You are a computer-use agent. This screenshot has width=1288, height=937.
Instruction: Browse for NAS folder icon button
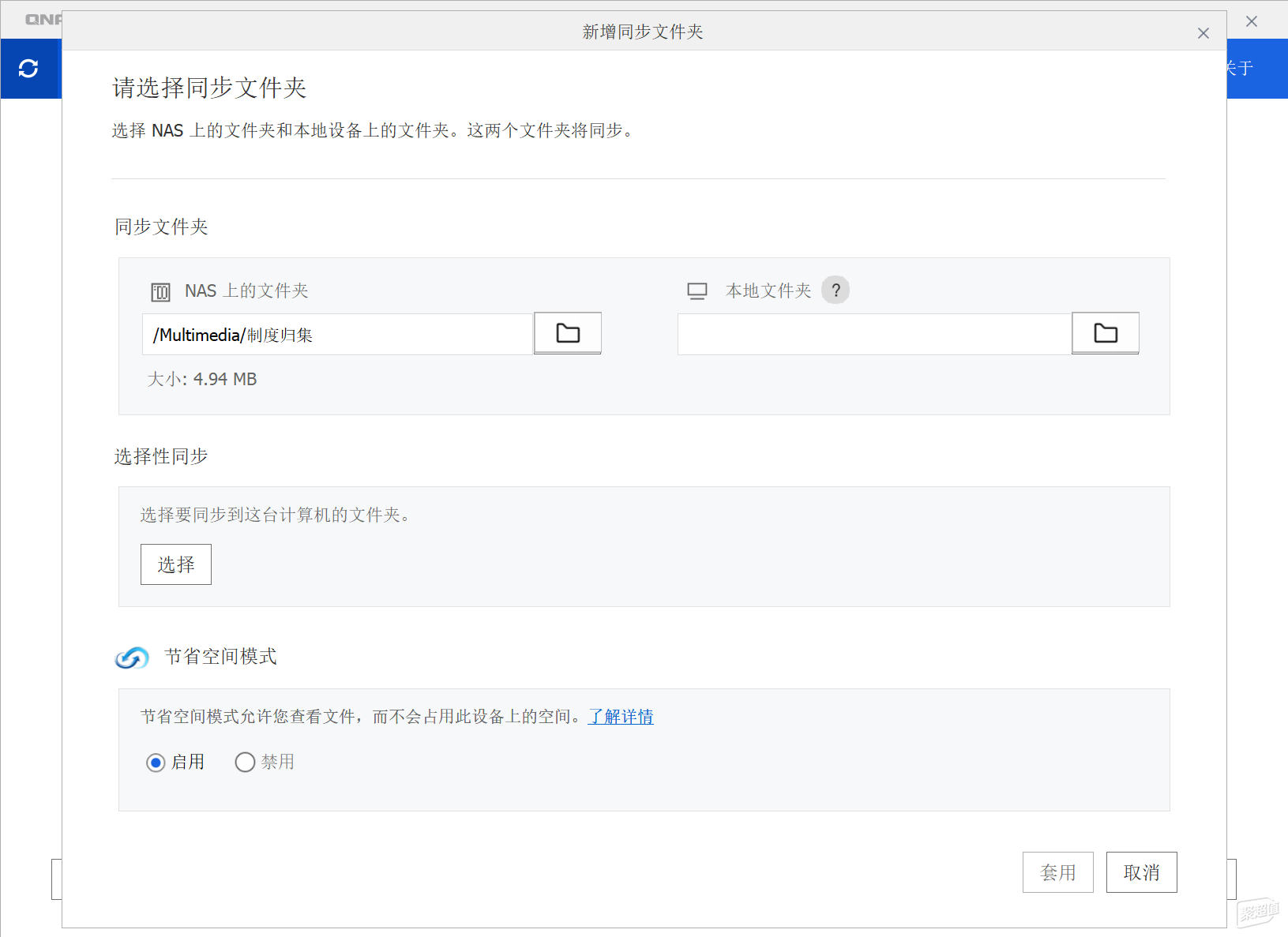[568, 333]
